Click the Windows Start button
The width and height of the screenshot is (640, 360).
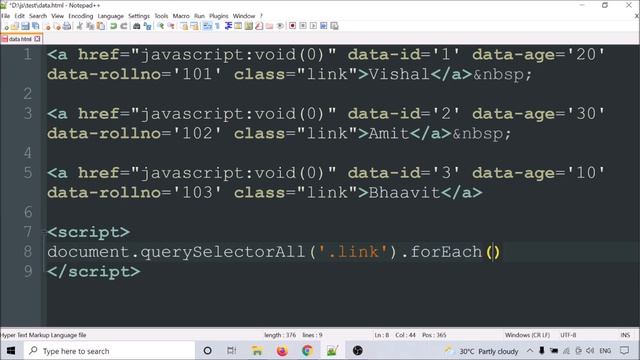11,351
